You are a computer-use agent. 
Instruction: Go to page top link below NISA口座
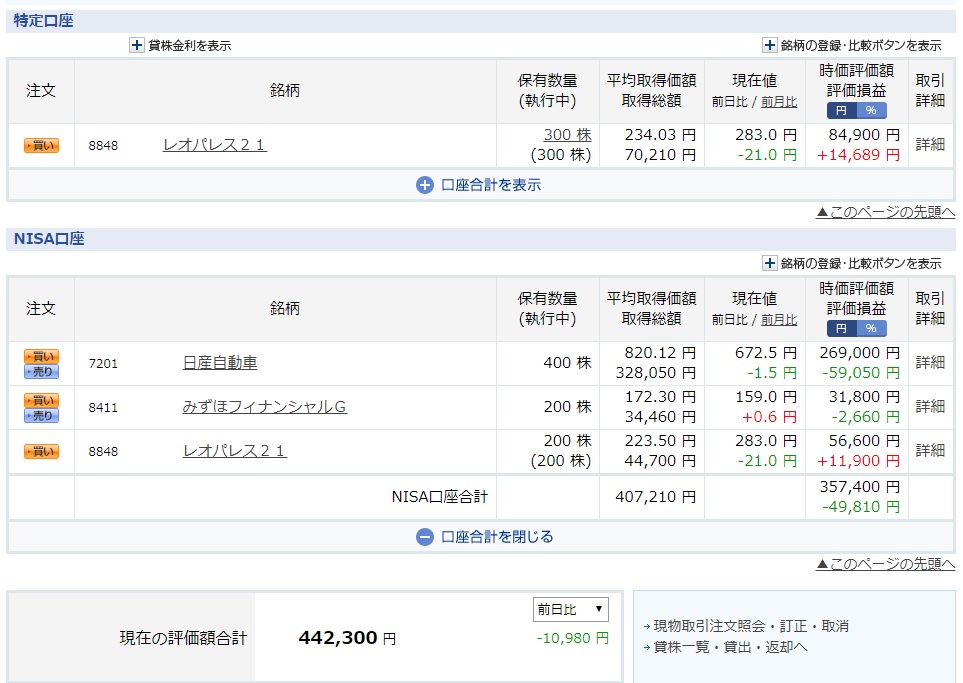[886, 564]
